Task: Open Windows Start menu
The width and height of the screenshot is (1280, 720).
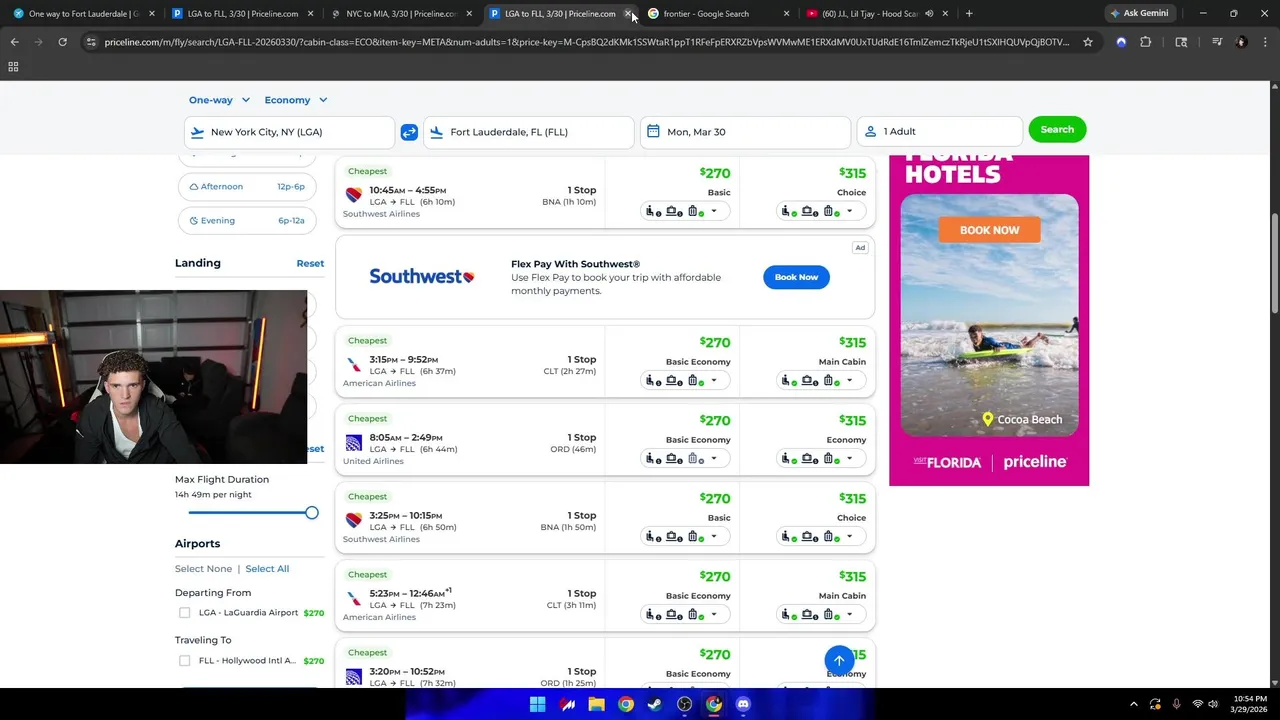Action: [537, 704]
